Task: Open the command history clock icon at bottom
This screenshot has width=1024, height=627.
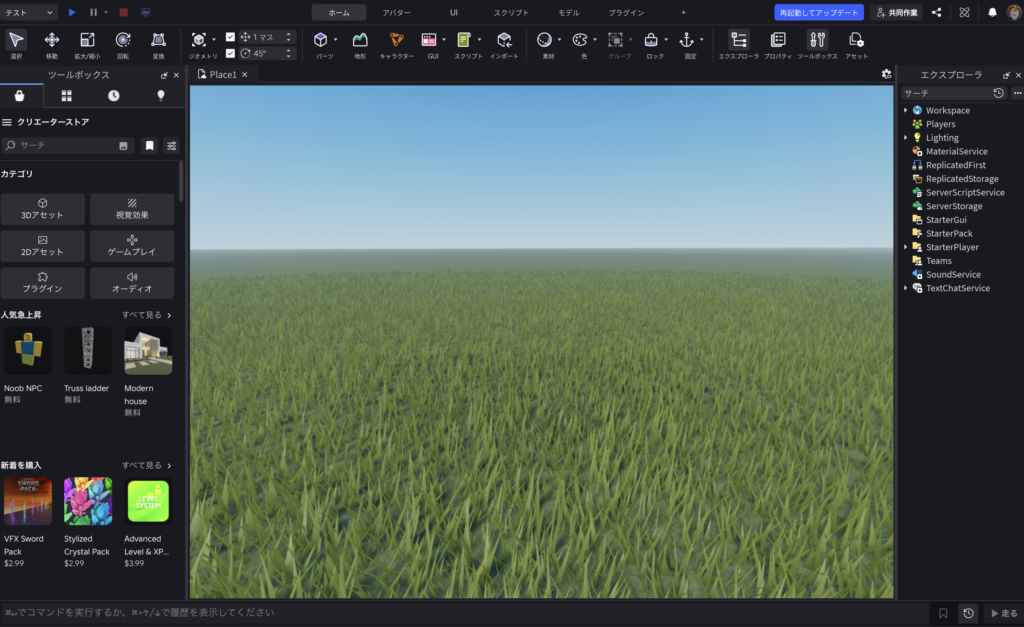Action: (x=968, y=613)
